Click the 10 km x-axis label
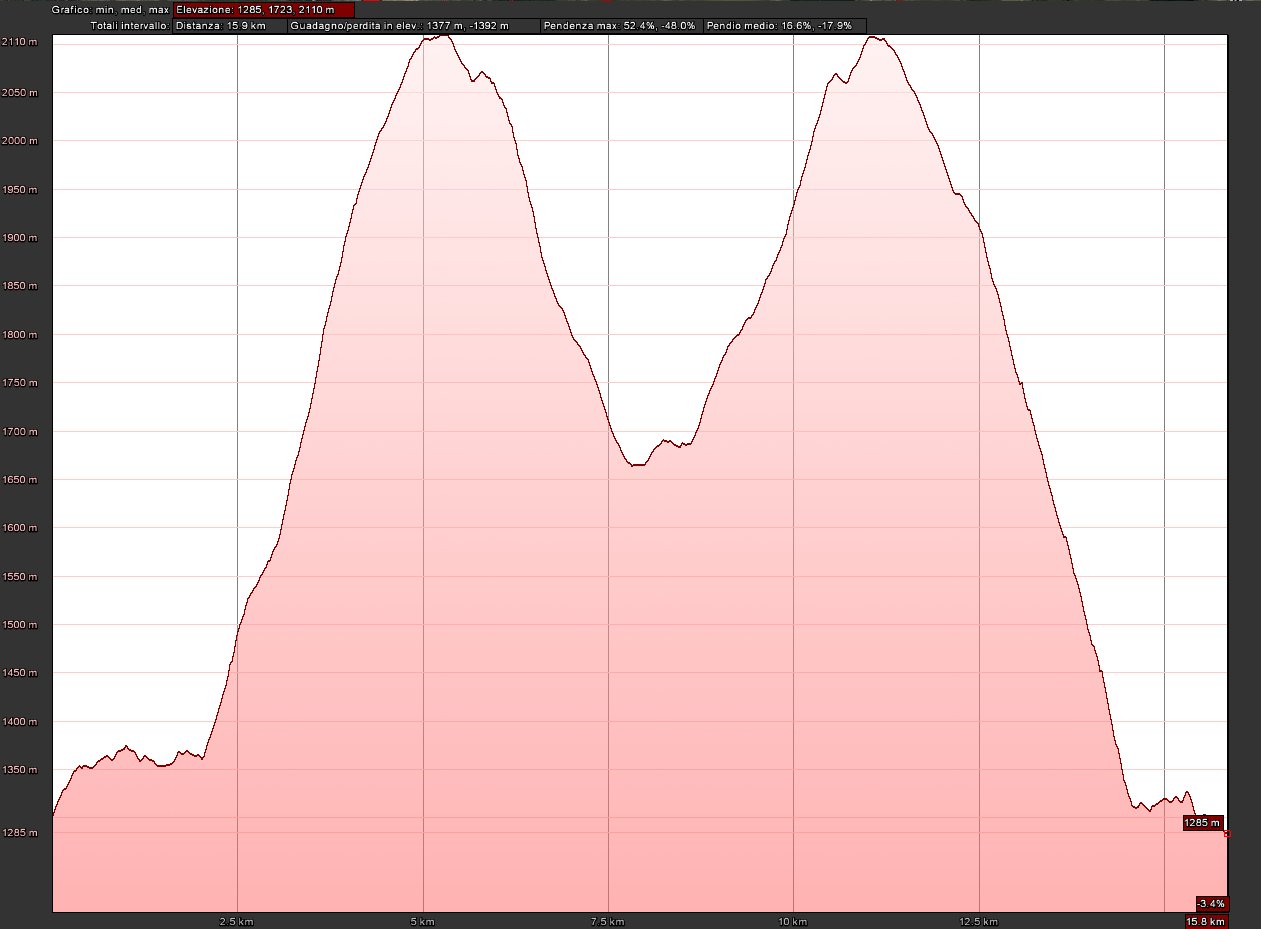 (793, 921)
